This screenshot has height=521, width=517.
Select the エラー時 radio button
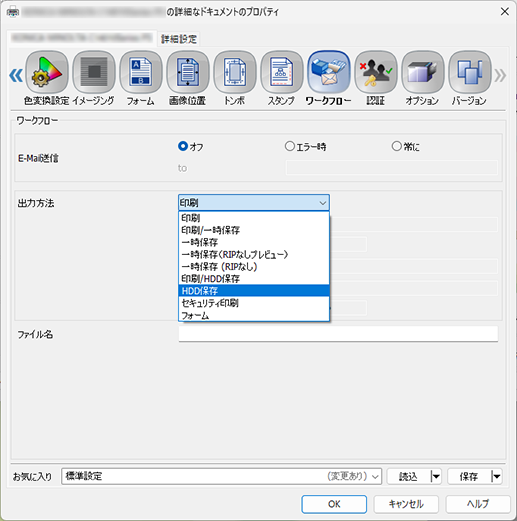[x=290, y=146]
